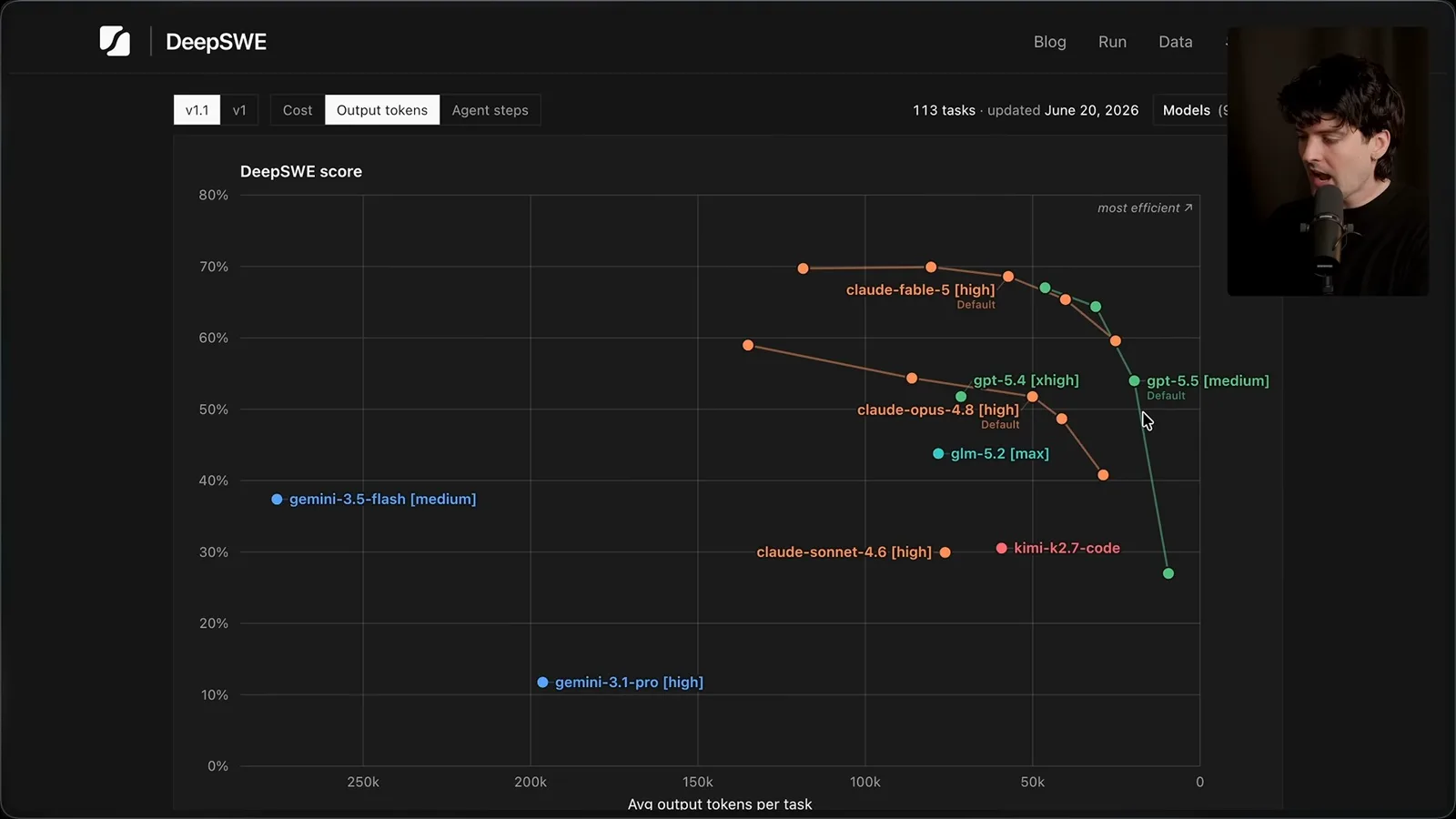Image resolution: width=1456 pixels, height=819 pixels.
Task: Click the '80%' y-axis label
Action: [214, 195]
